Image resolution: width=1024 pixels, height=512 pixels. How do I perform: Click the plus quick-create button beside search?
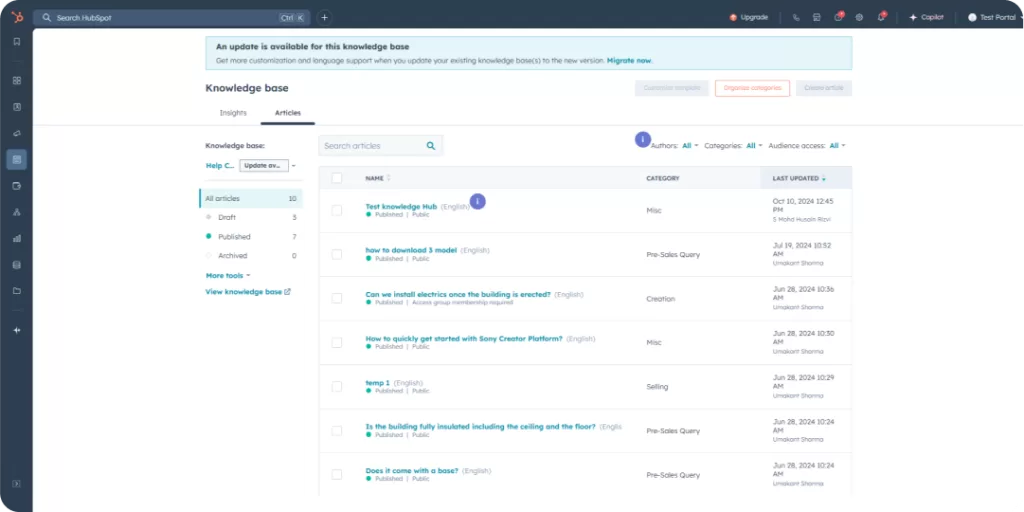click(x=325, y=18)
